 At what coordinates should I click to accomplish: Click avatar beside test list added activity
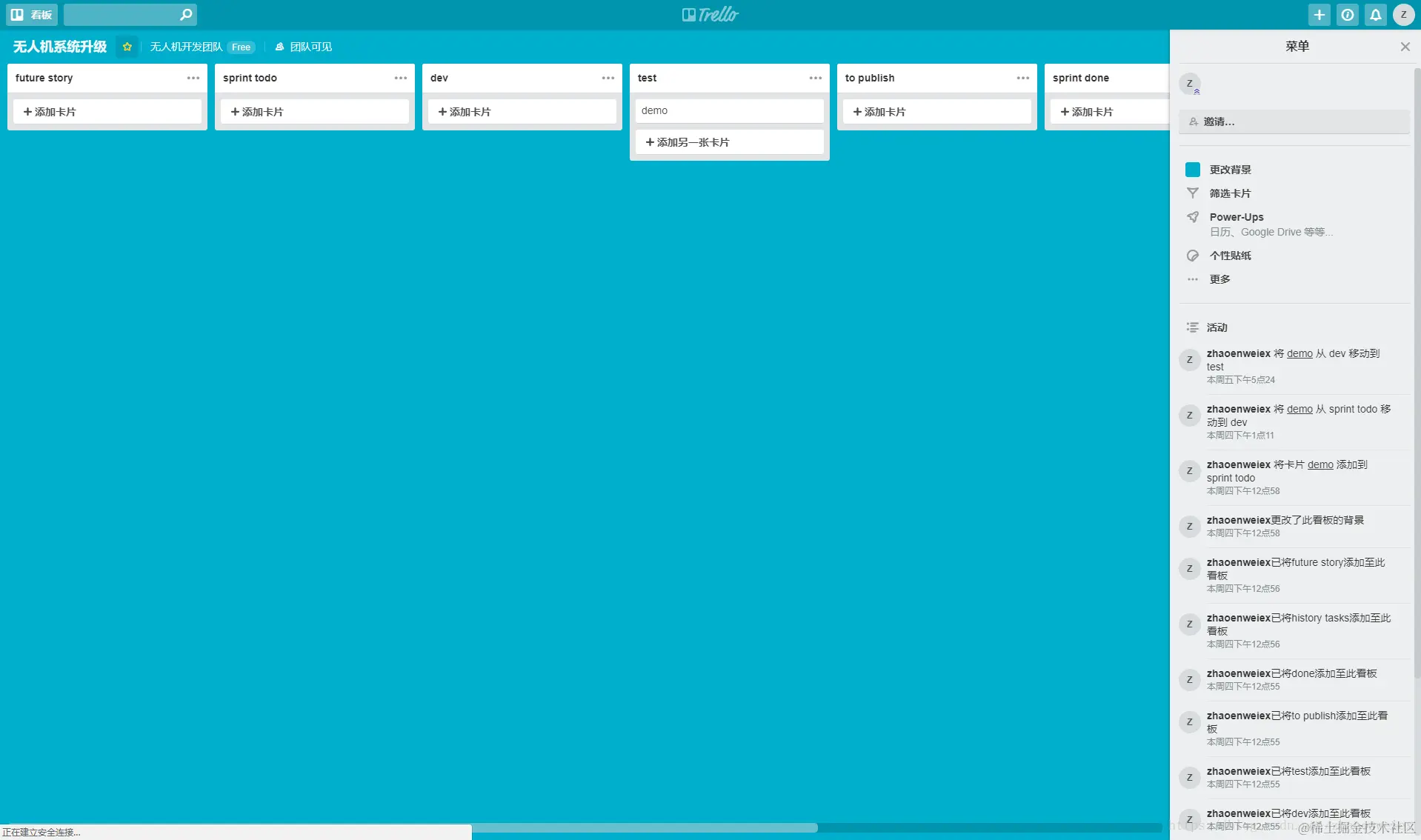[x=1190, y=778]
